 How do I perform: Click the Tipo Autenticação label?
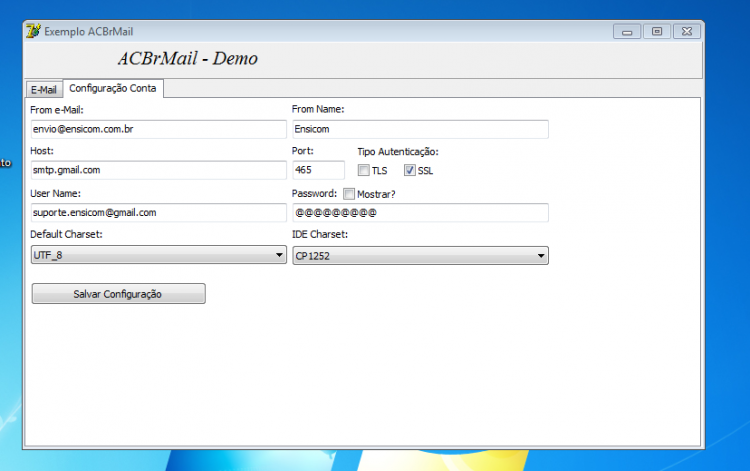(398, 152)
